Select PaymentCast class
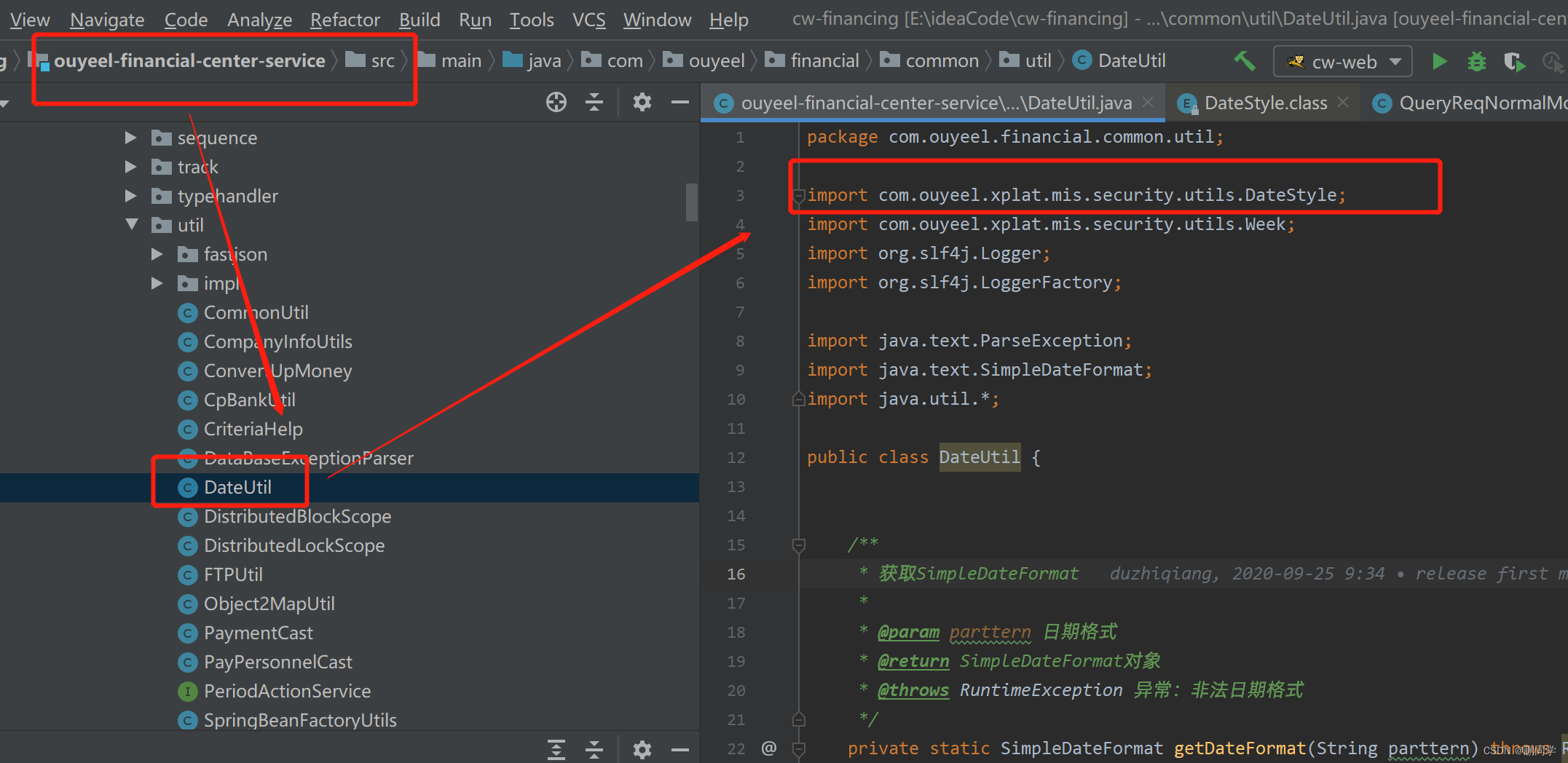Viewport: 1568px width, 763px height. 258,633
